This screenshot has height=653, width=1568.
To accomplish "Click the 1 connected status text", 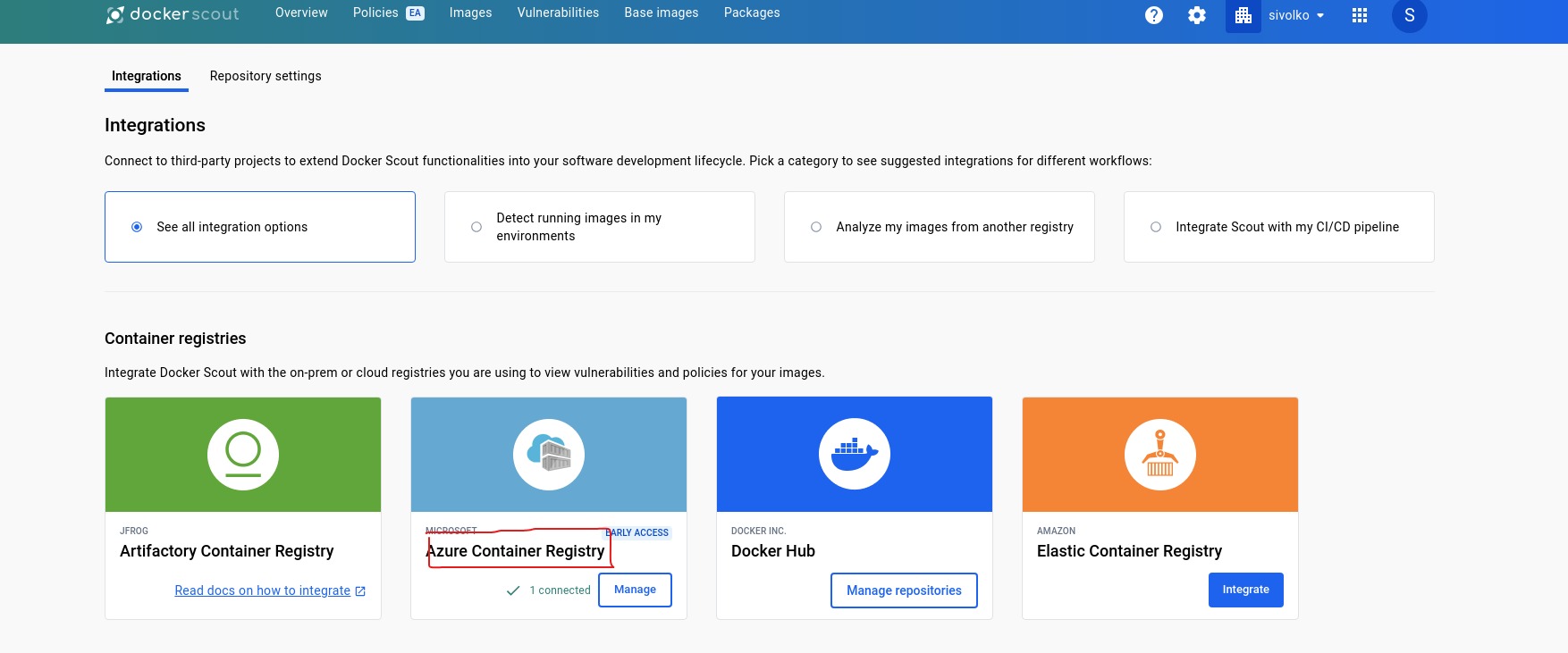I will click(x=560, y=590).
